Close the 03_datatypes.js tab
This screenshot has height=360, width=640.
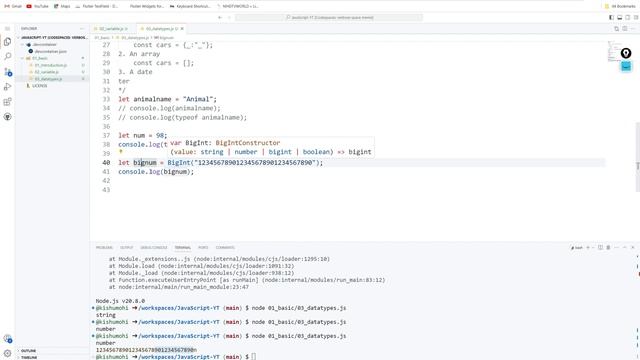[x=182, y=29]
